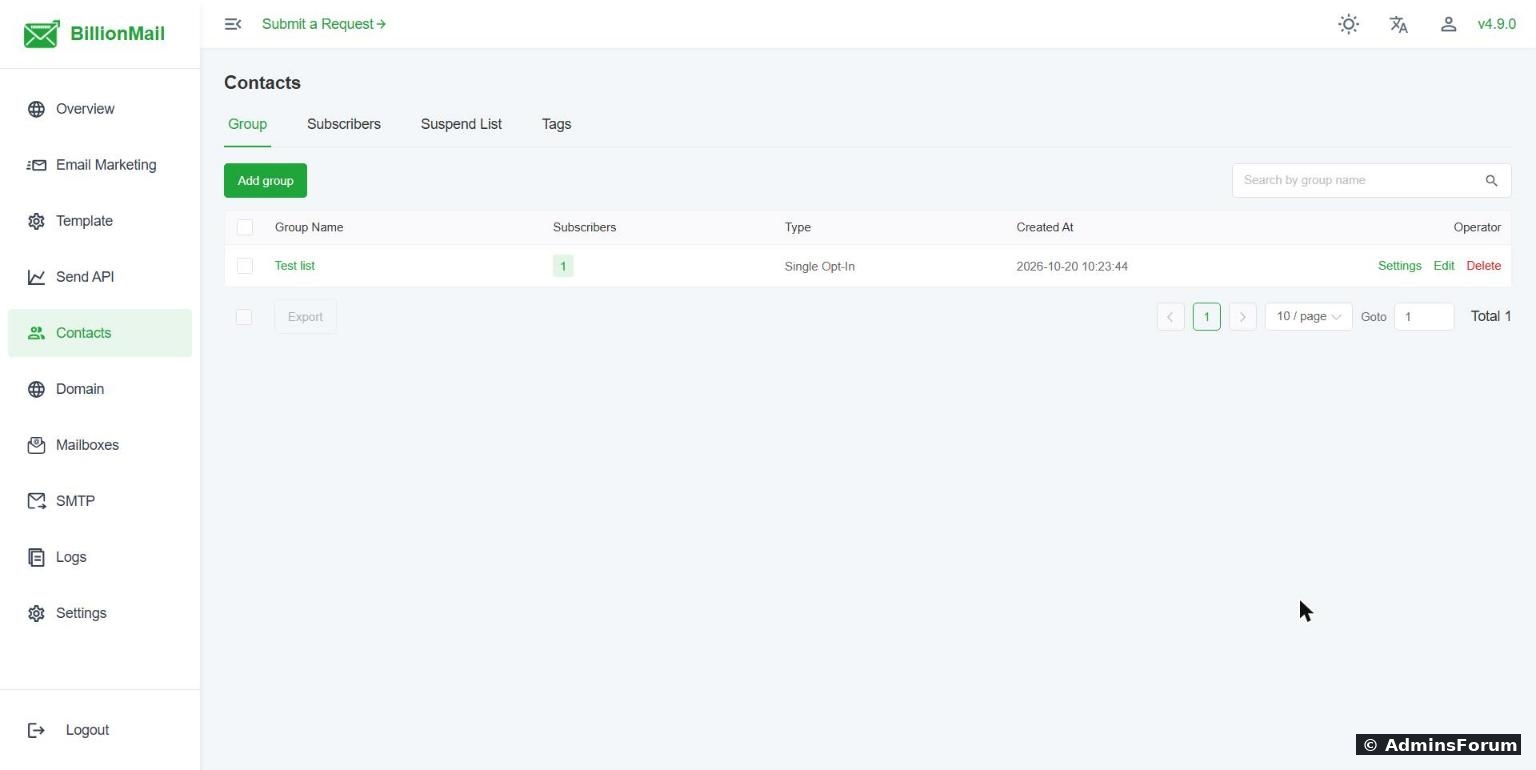Check the checkbox beside Export
Viewport: 1536px width, 770px height.
[x=244, y=317]
